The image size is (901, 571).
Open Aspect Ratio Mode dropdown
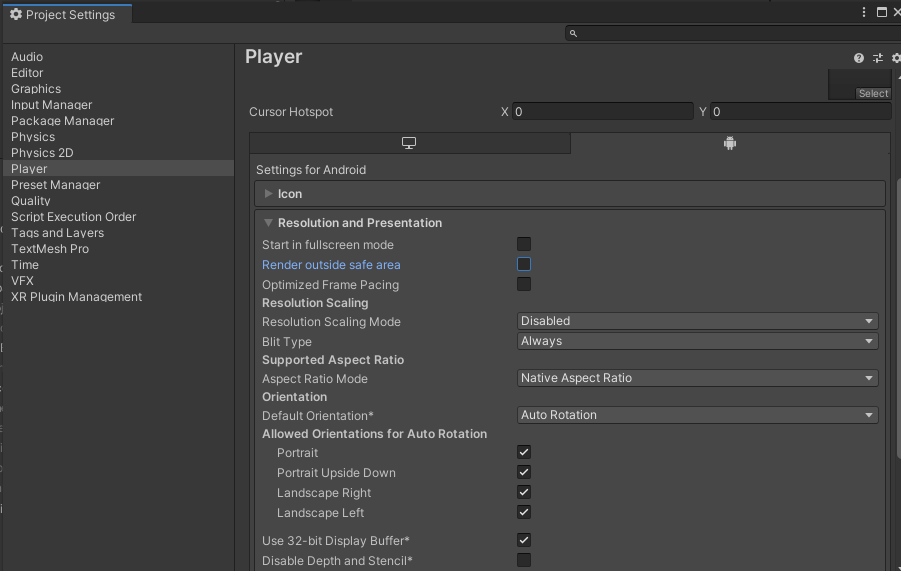coord(697,378)
